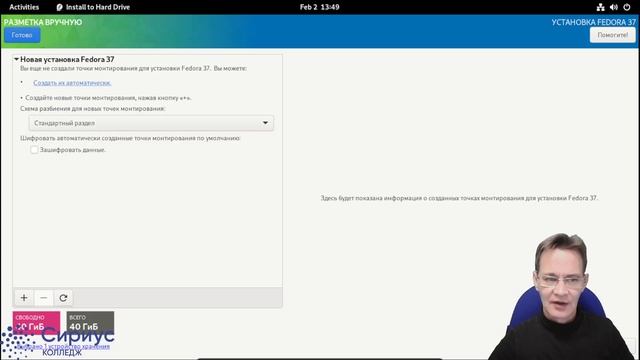
Task: Click the Свободно free space box
Action: tap(36, 322)
